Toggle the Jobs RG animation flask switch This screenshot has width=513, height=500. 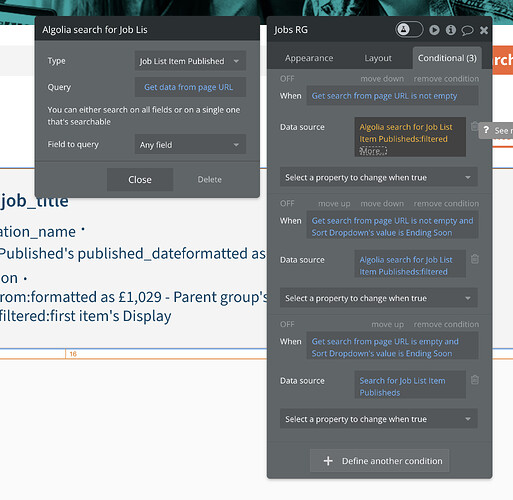tap(409, 30)
